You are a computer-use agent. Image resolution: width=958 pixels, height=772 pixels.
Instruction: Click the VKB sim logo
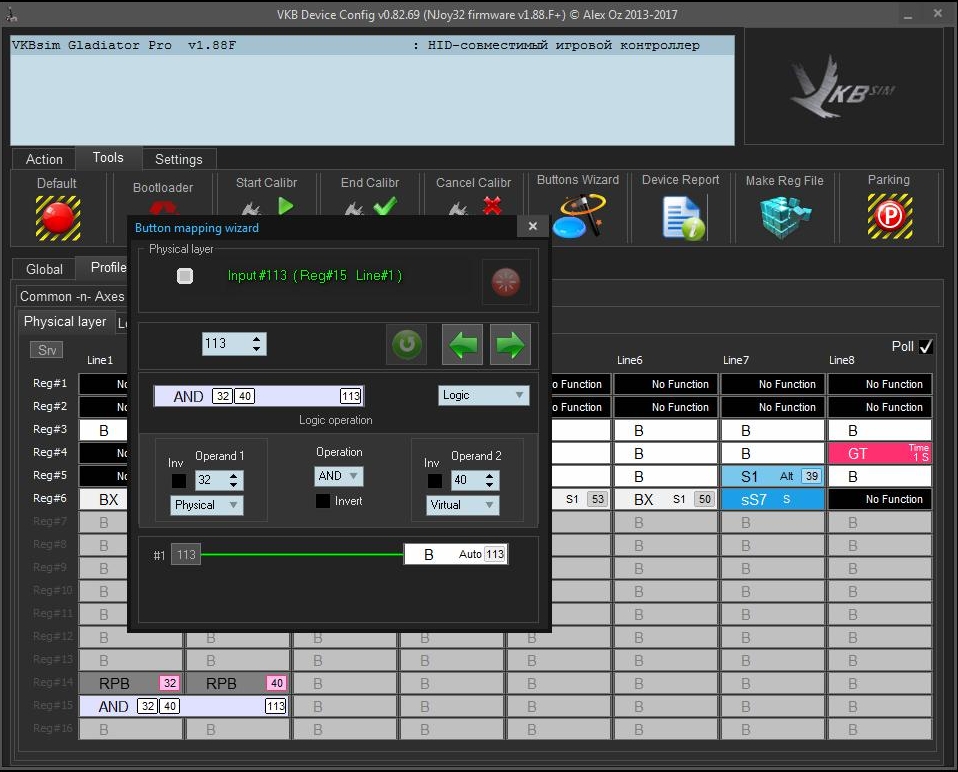[843, 87]
